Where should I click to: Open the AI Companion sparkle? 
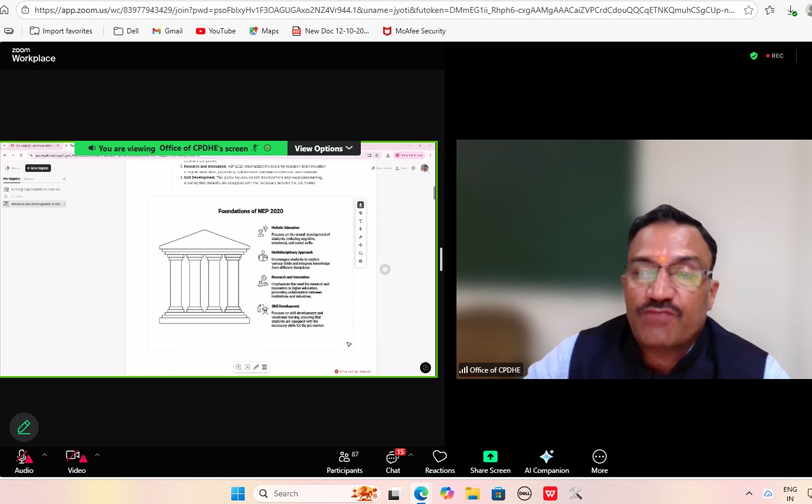pos(546,462)
